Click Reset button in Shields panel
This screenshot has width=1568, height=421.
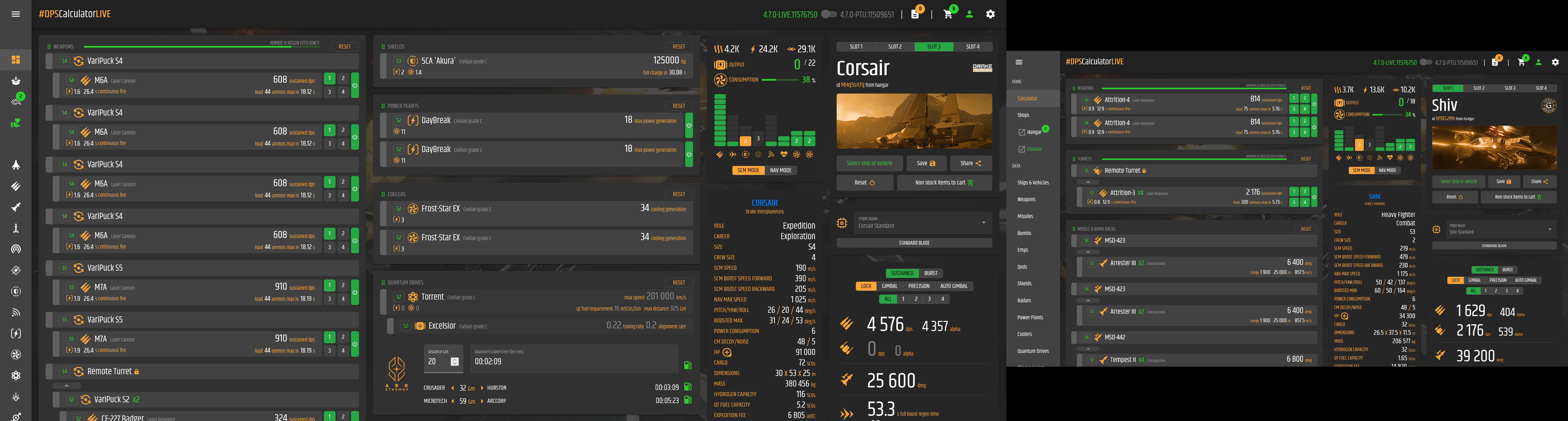tap(679, 47)
